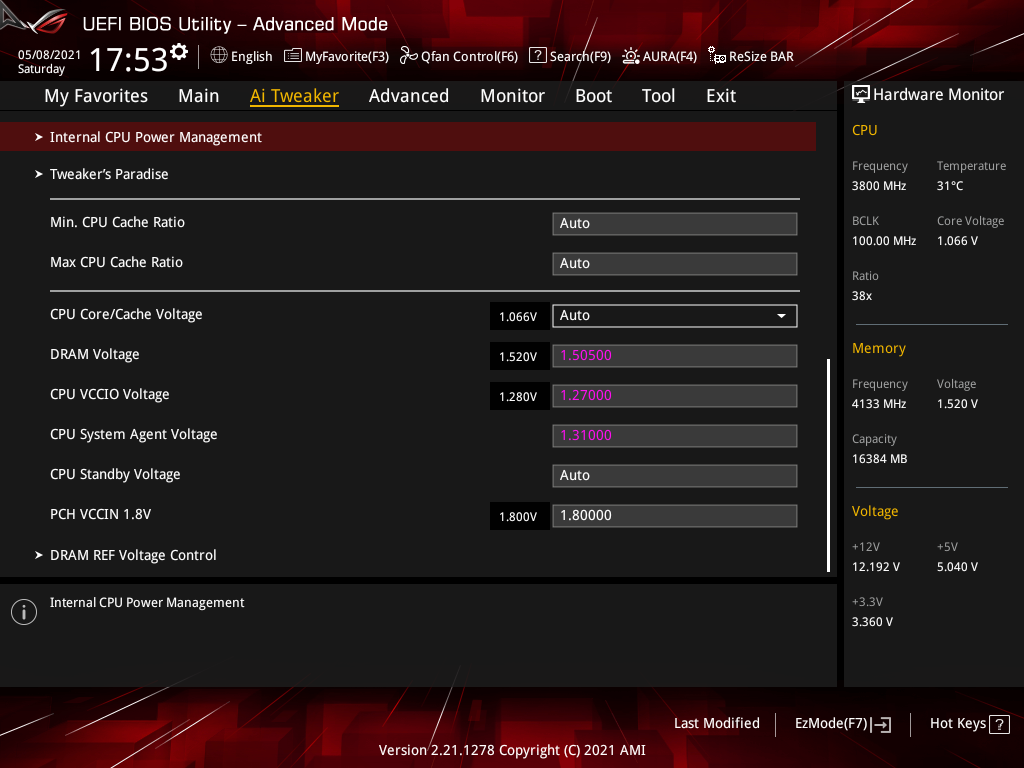Click the settings list vertical scrollbar

tap(829, 465)
